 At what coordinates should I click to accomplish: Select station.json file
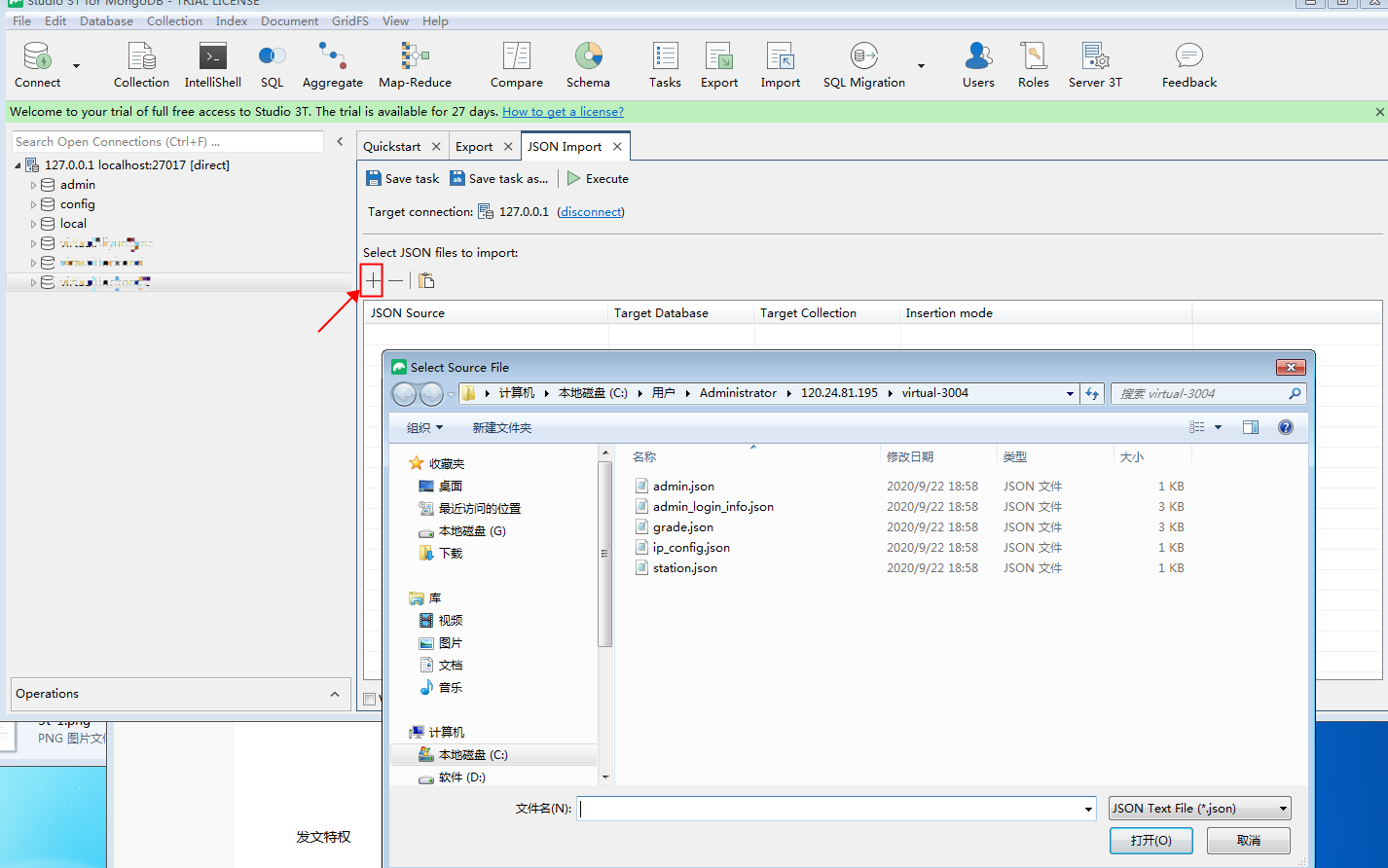pos(685,568)
